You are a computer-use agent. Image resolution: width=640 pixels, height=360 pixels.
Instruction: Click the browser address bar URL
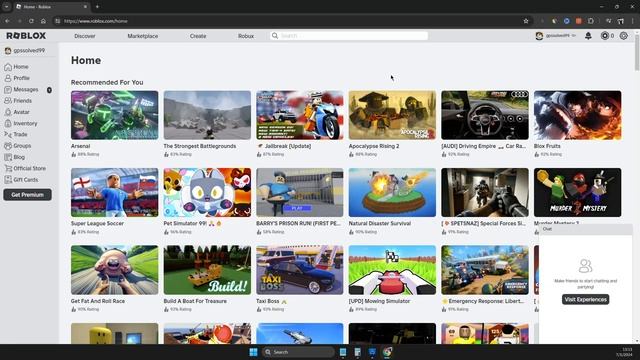(96, 21)
